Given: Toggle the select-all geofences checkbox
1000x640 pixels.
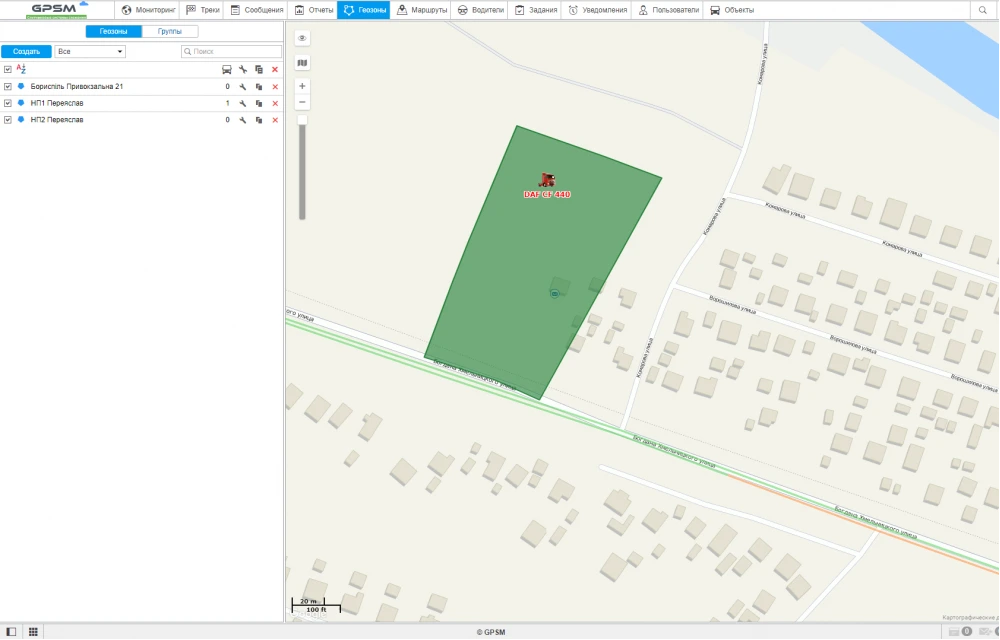Looking at the screenshot, I should (8, 69).
